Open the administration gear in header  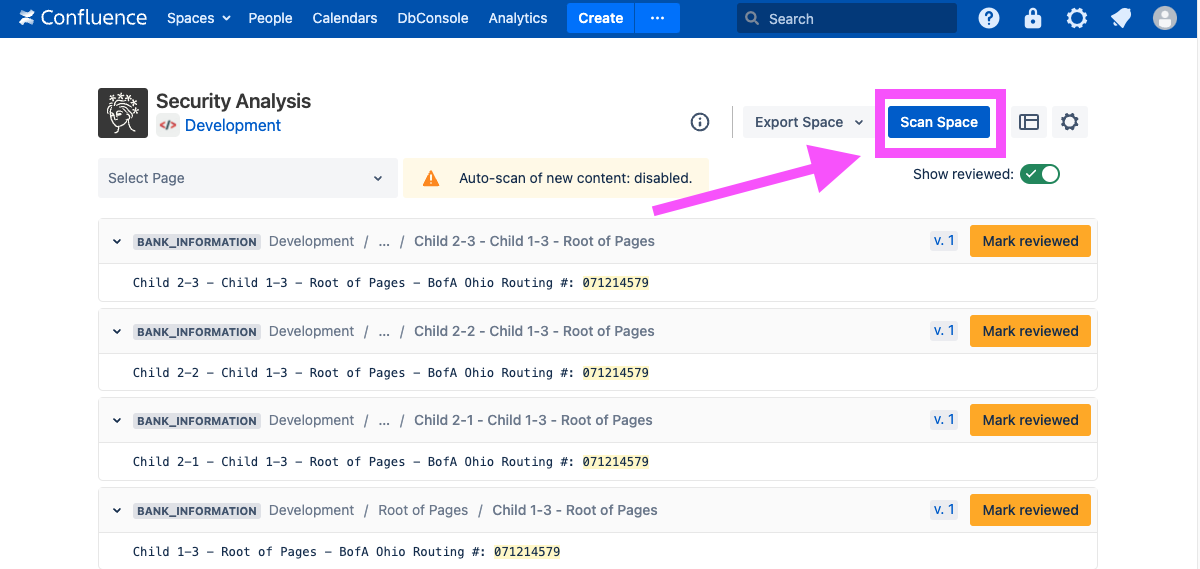click(x=1077, y=18)
